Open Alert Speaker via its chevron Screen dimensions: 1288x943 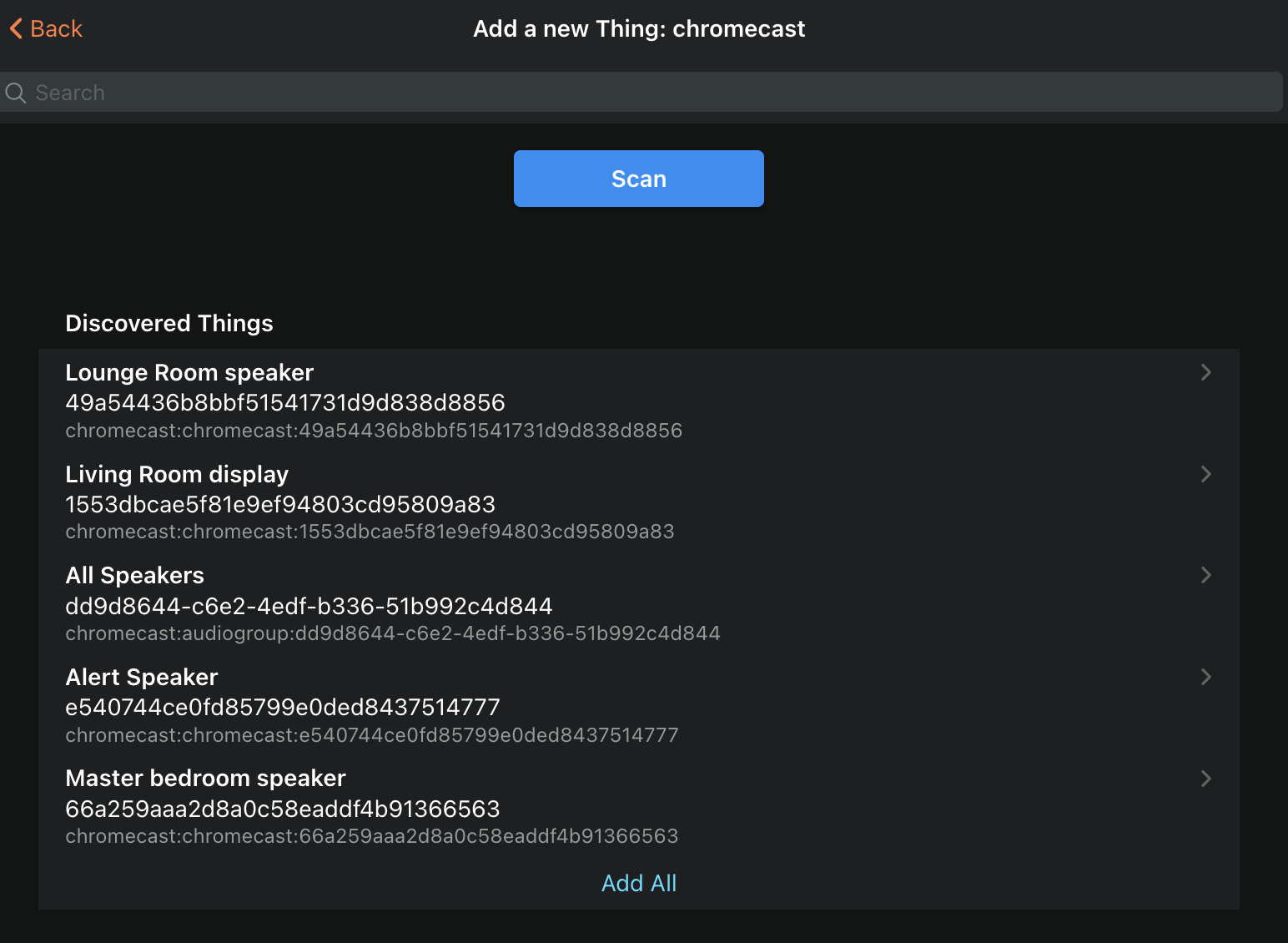(1205, 677)
